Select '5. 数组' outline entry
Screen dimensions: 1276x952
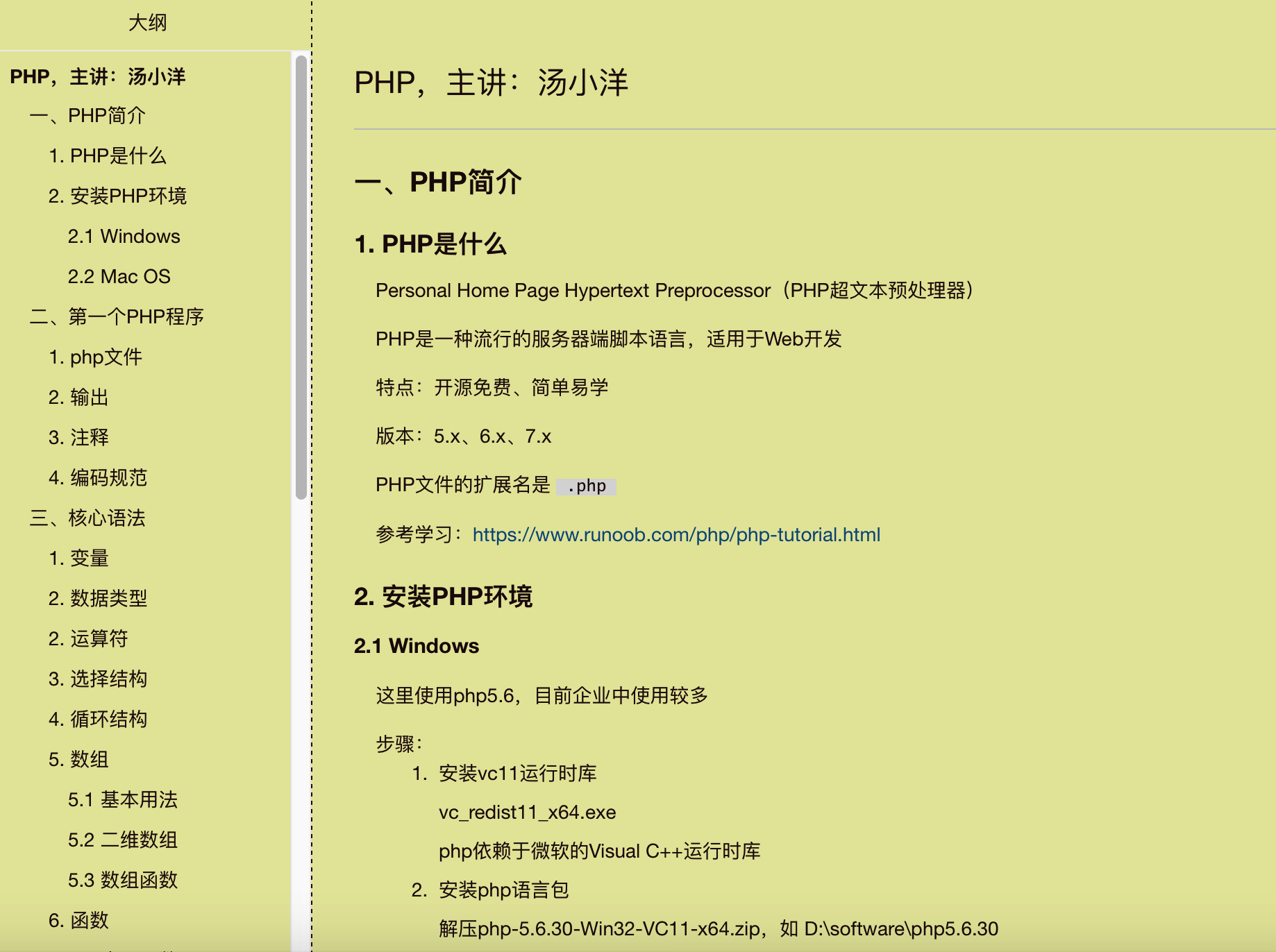78,760
